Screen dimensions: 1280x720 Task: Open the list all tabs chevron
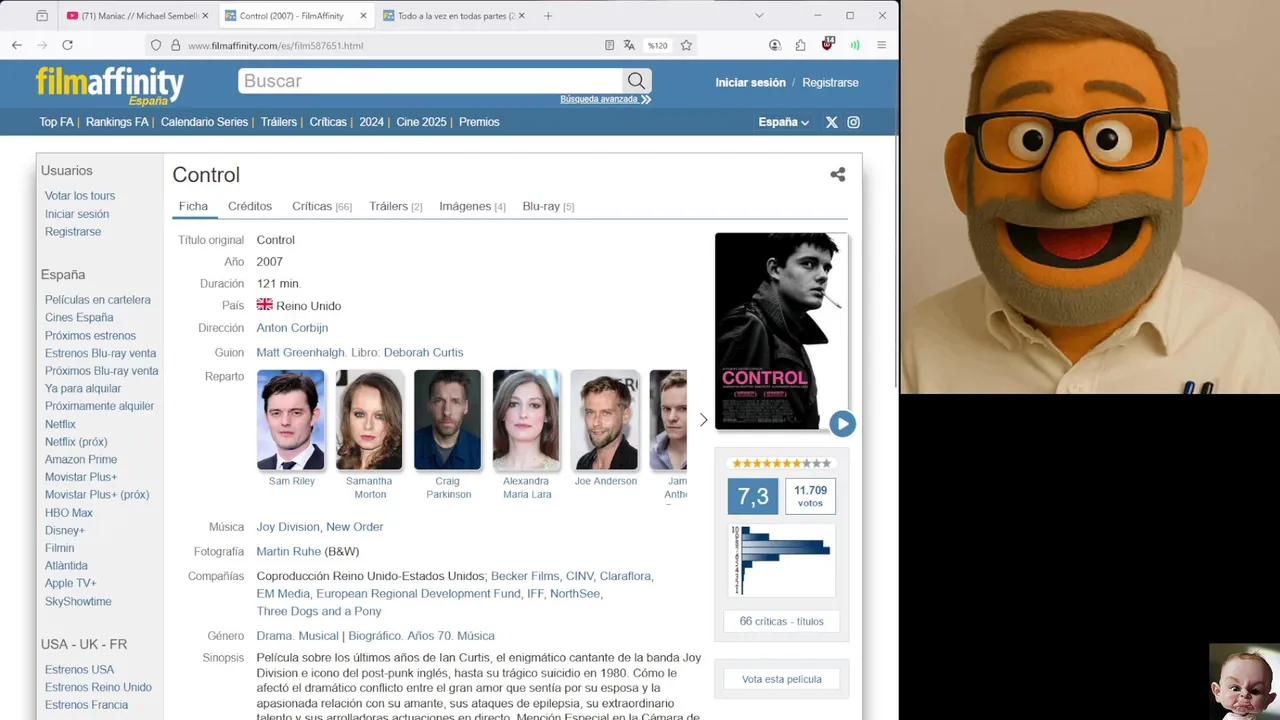tap(759, 16)
